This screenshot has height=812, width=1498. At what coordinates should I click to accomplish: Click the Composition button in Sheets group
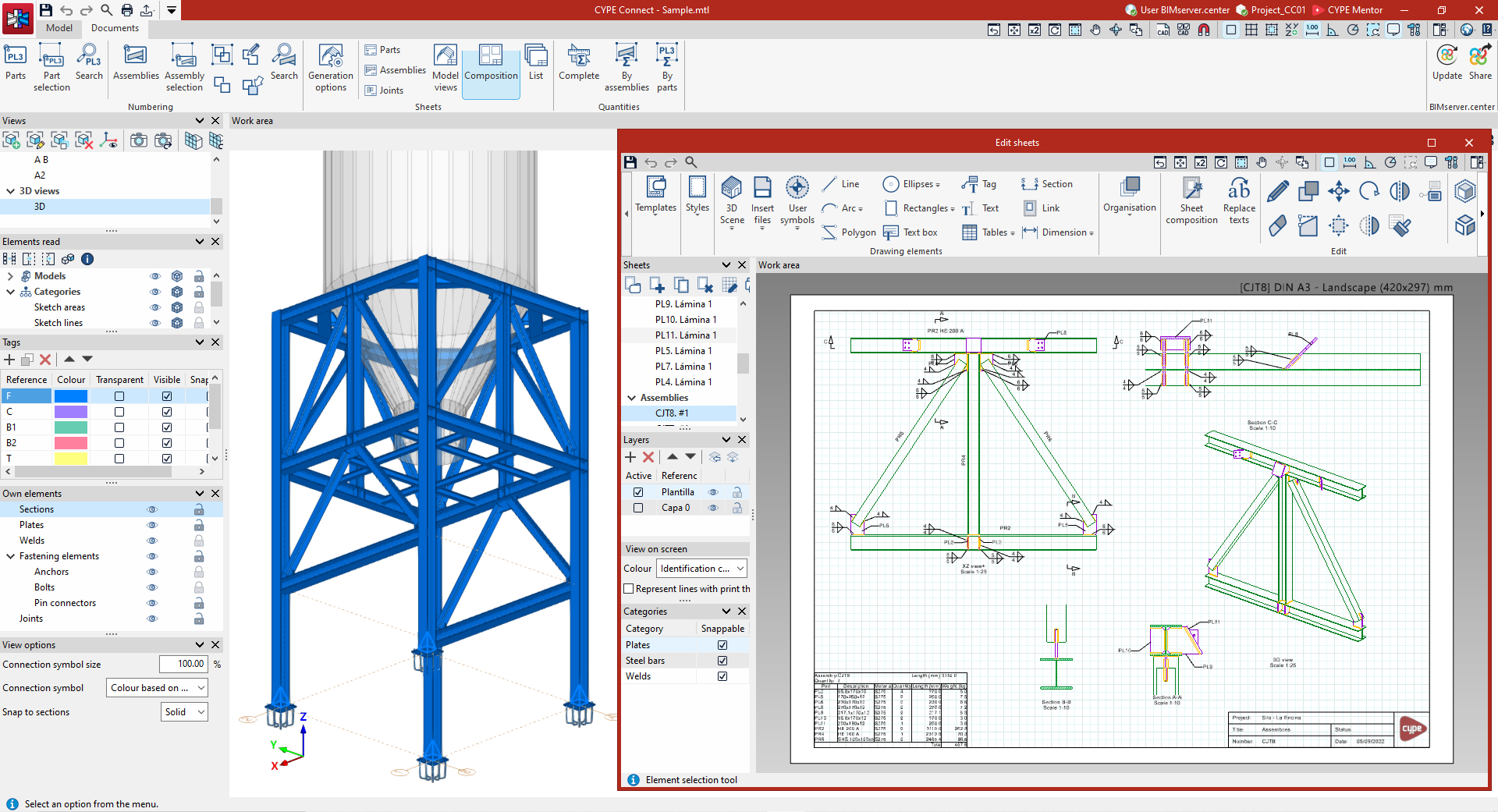491,69
